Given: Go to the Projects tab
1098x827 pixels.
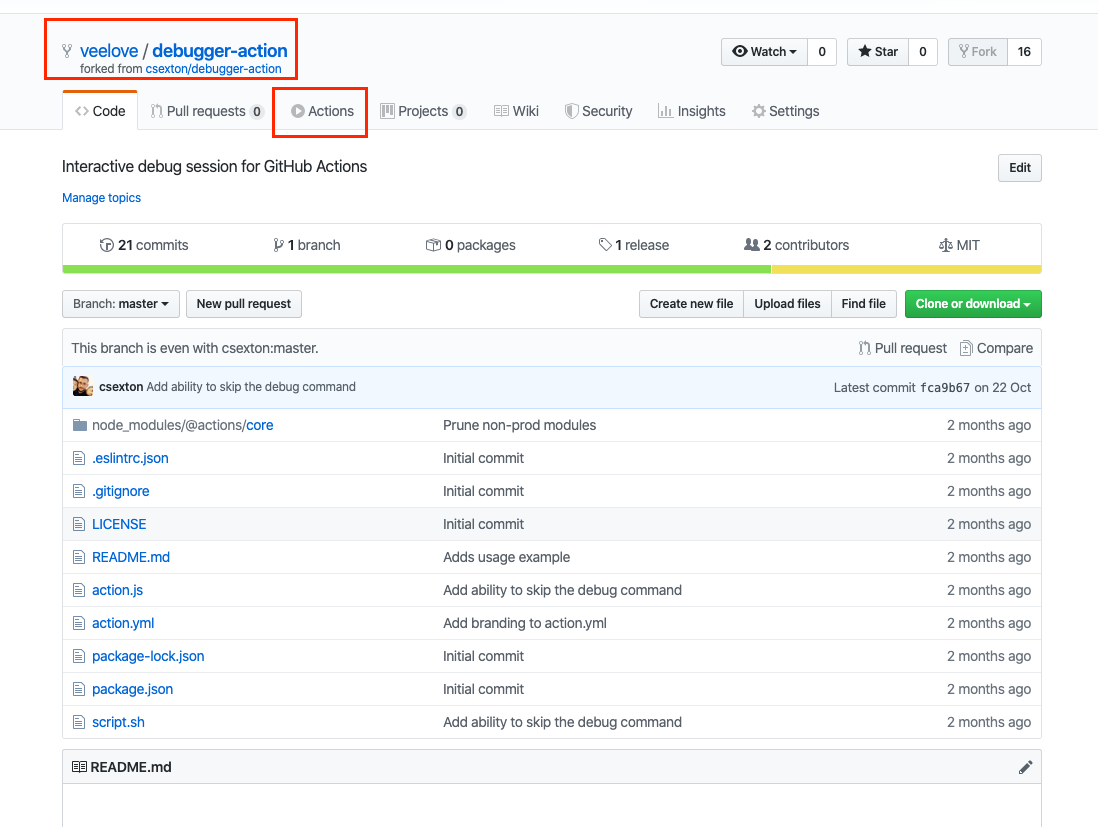Looking at the screenshot, I should pyautogui.click(x=423, y=111).
